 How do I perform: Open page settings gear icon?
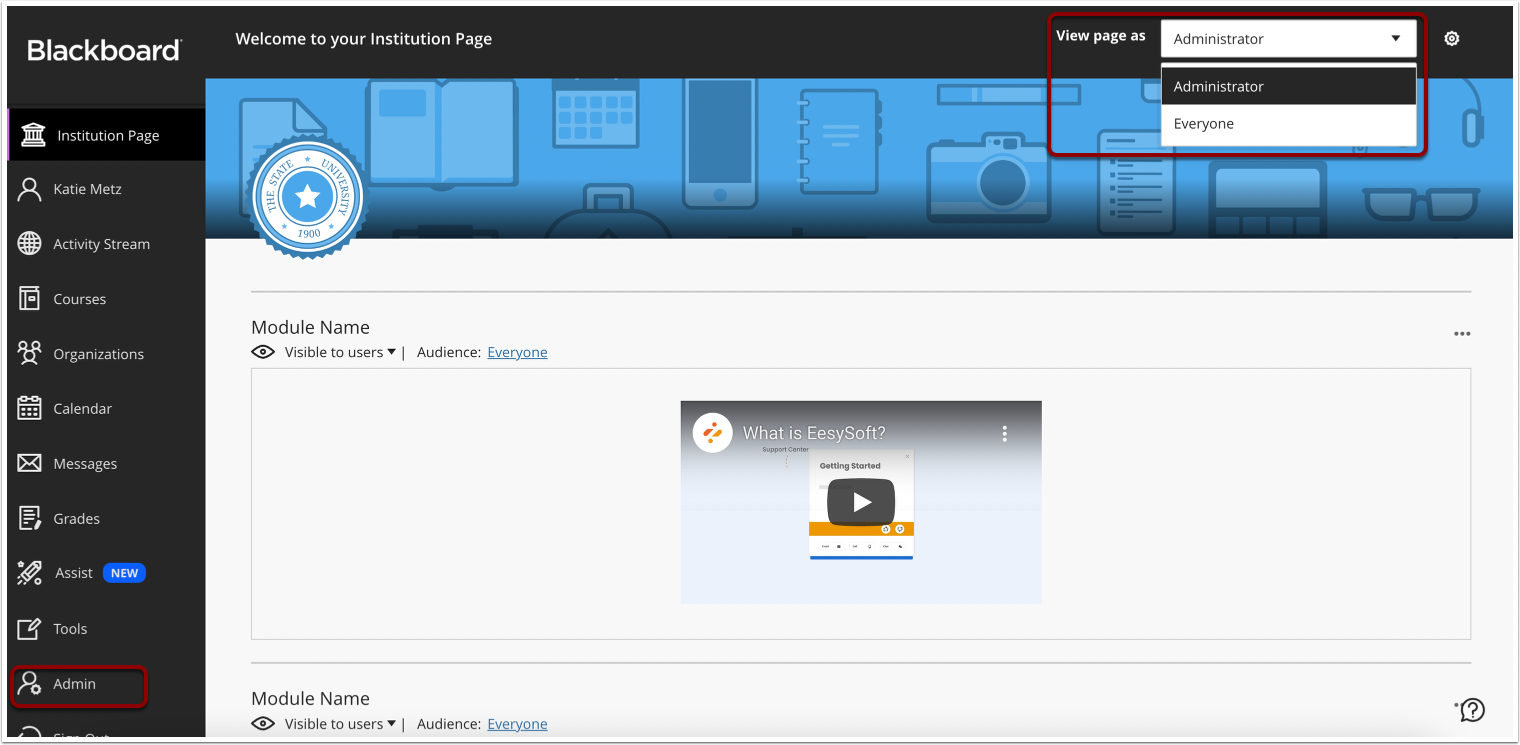click(1452, 39)
